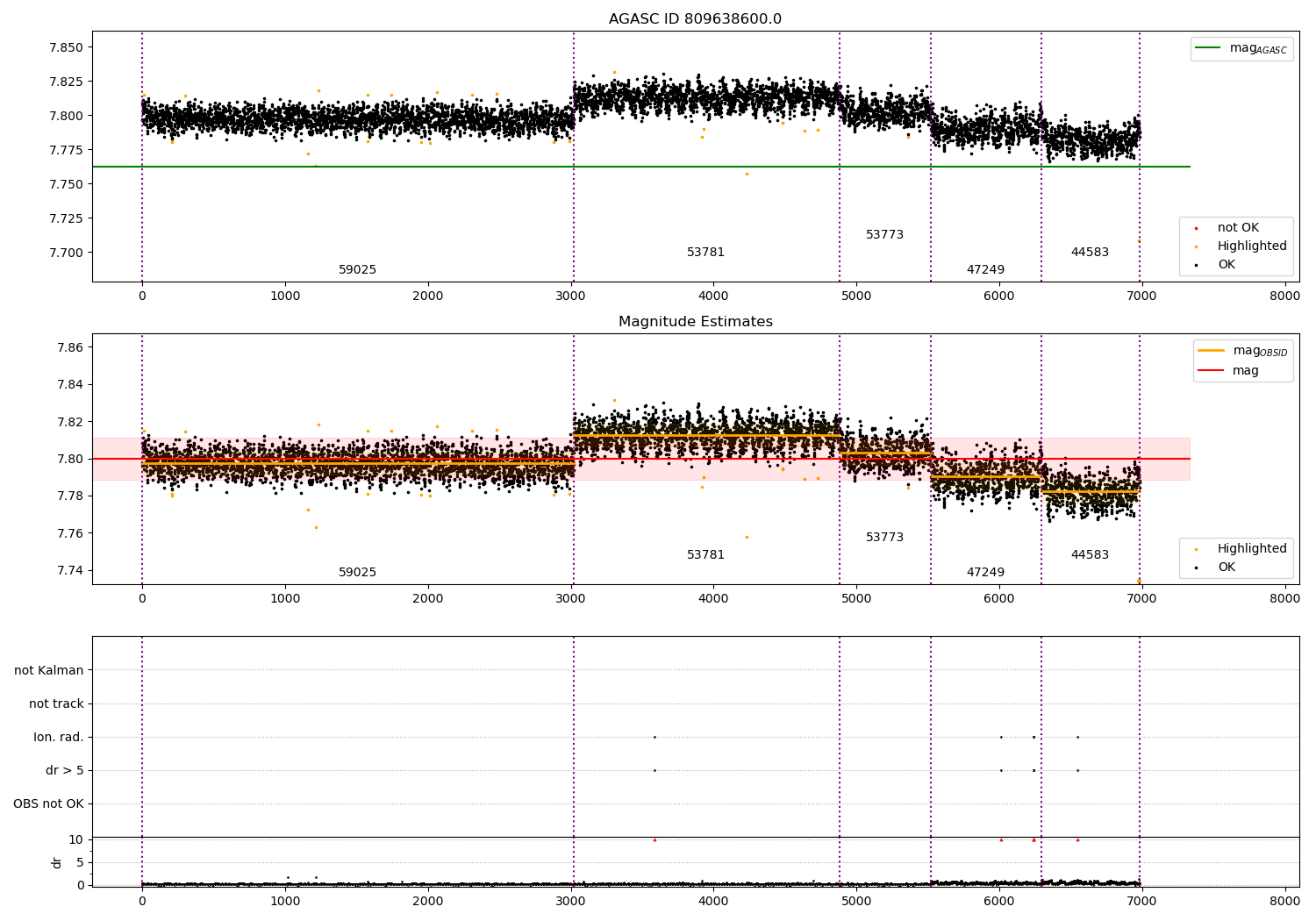Click the 7.74 y-axis tick label
This screenshot has height=921, width=1316.
tap(69, 570)
